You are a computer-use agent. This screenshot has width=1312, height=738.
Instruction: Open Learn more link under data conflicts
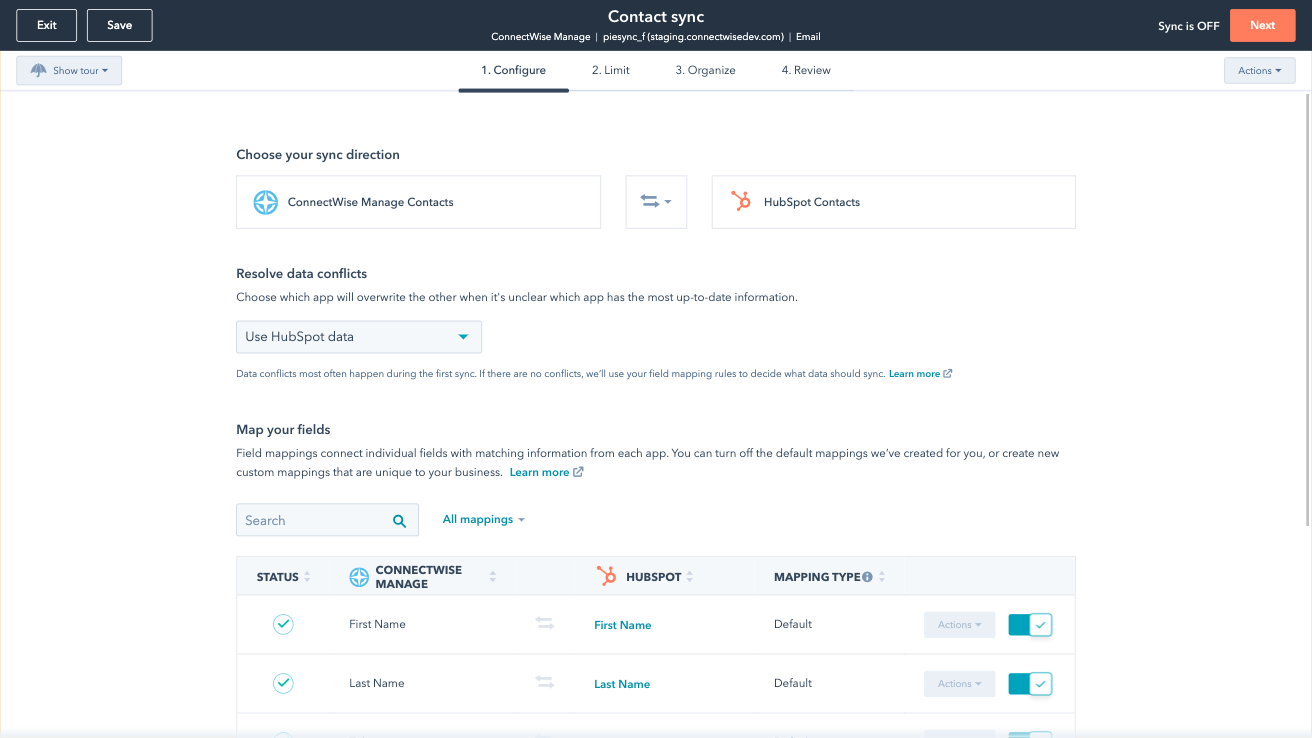coord(914,374)
